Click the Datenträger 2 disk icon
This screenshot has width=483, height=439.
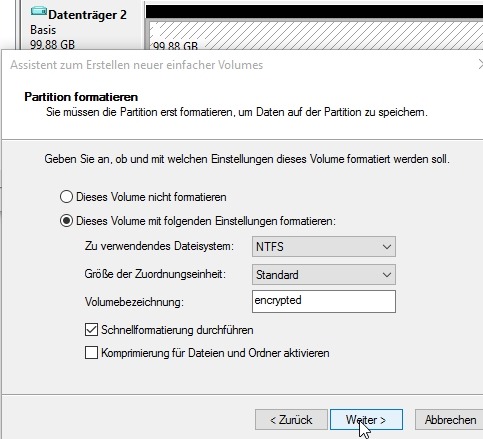39,11
